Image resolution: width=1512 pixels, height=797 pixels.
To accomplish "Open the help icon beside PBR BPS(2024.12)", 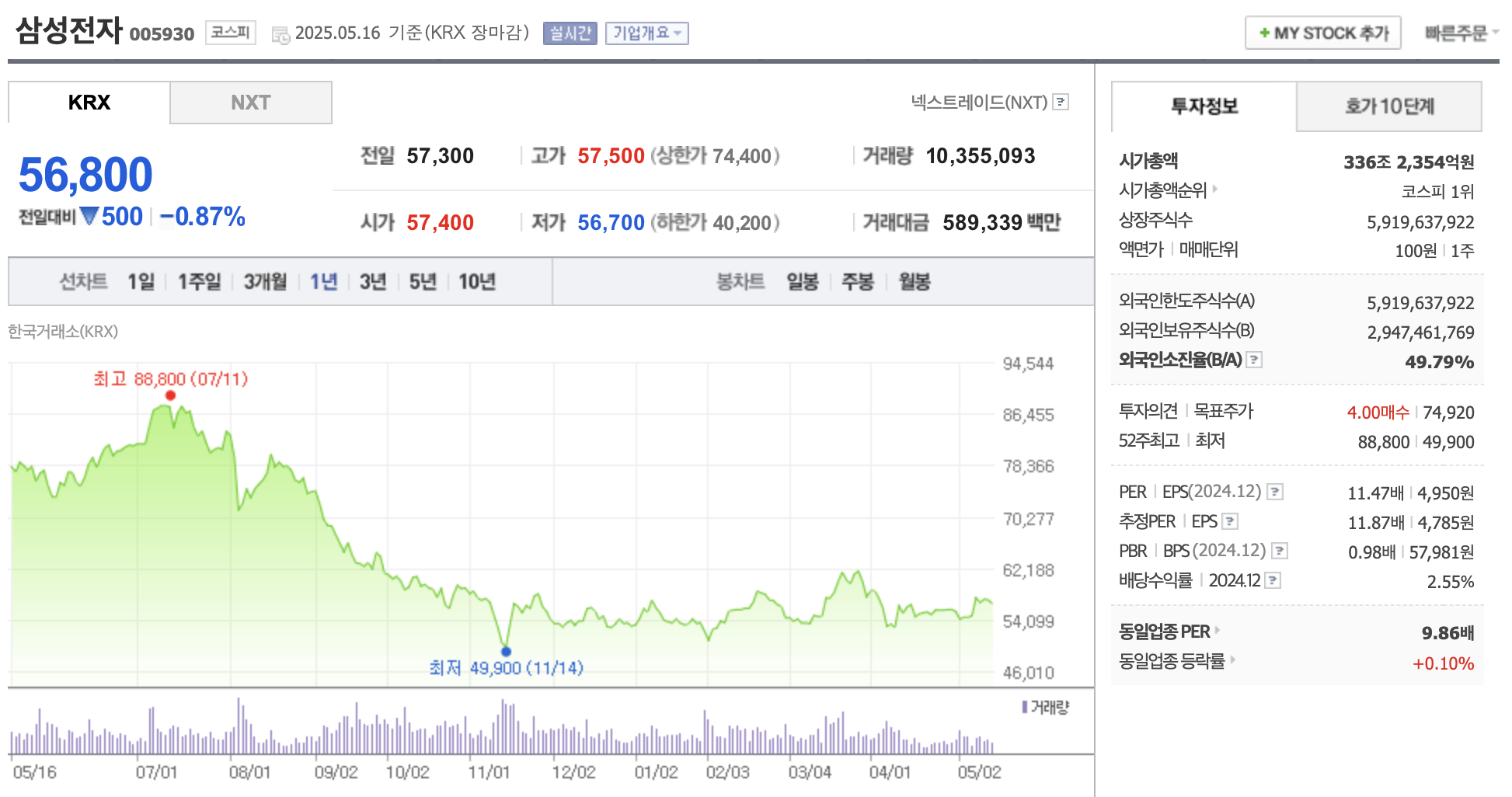I will [x=1280, y=551].
